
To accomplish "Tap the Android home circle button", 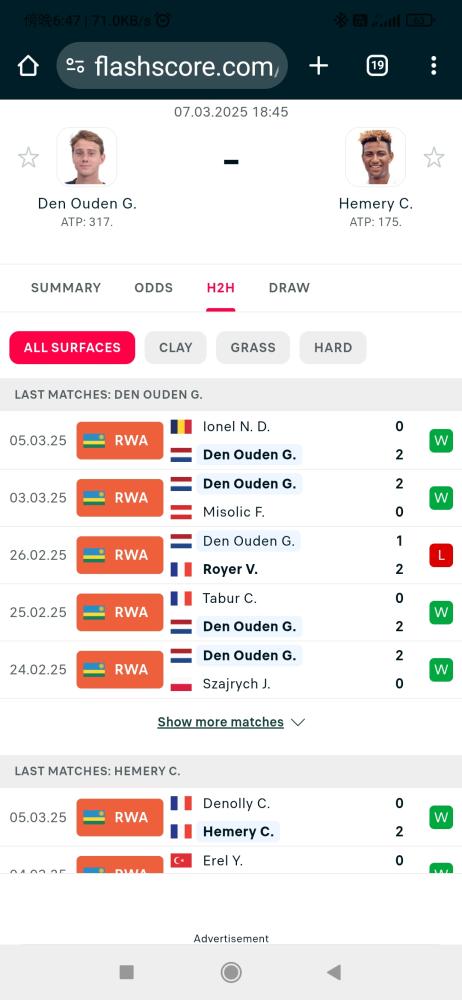I will pyautogui.click(x=231, y=972).
